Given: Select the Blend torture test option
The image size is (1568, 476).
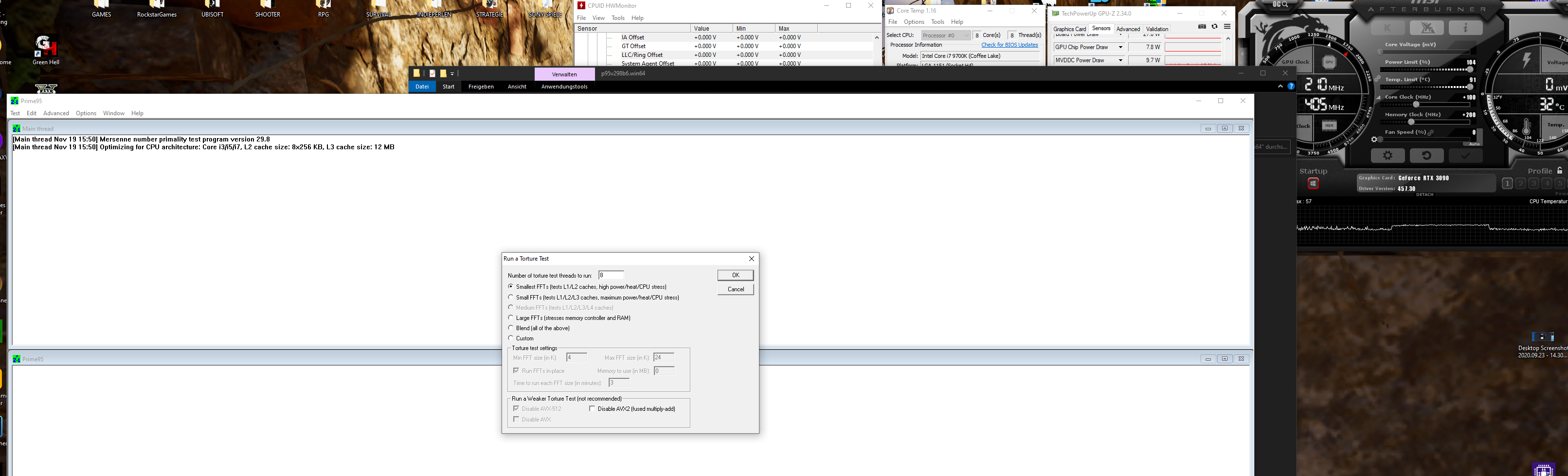Looking at the screenshot, I should click(511, 328).
